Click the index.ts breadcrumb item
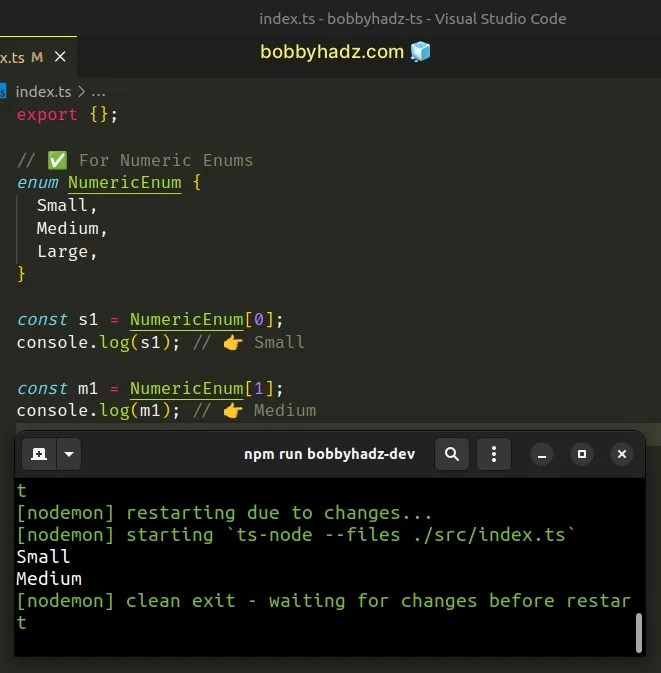This screenshot has width=661, height=673. tap(43, 92)
